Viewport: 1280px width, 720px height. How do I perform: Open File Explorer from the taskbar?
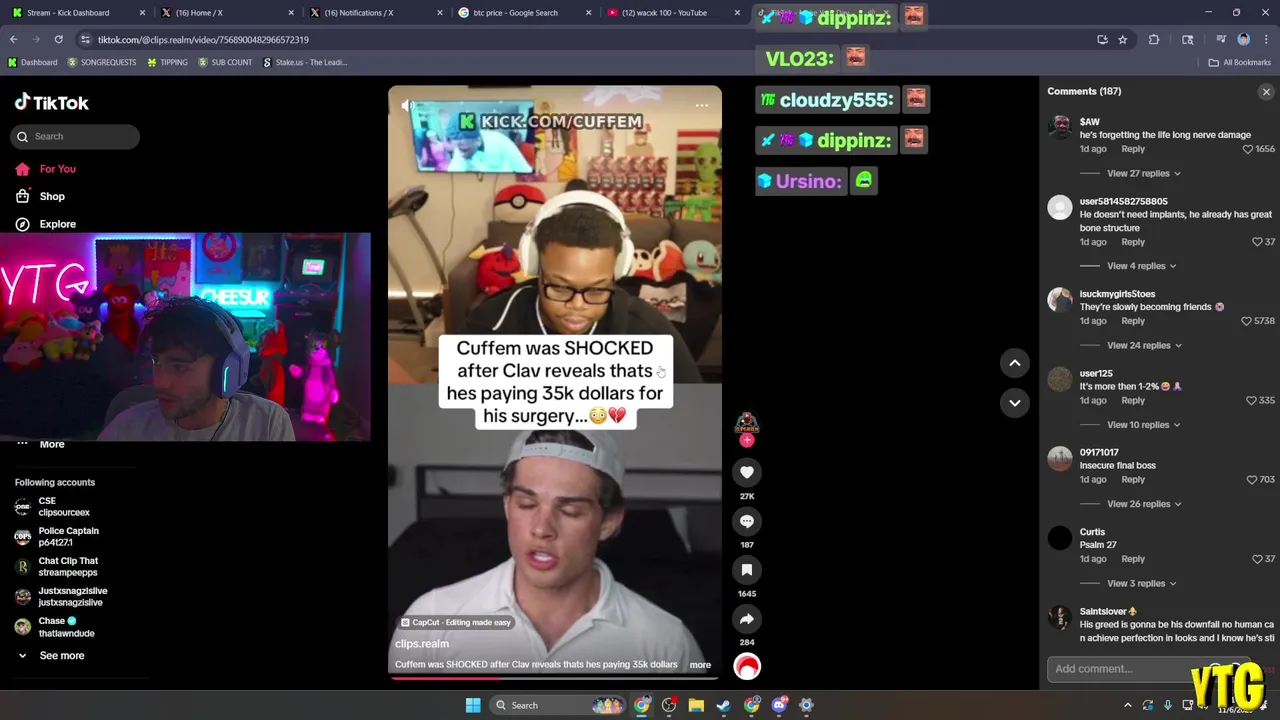[x=696, y=705]
